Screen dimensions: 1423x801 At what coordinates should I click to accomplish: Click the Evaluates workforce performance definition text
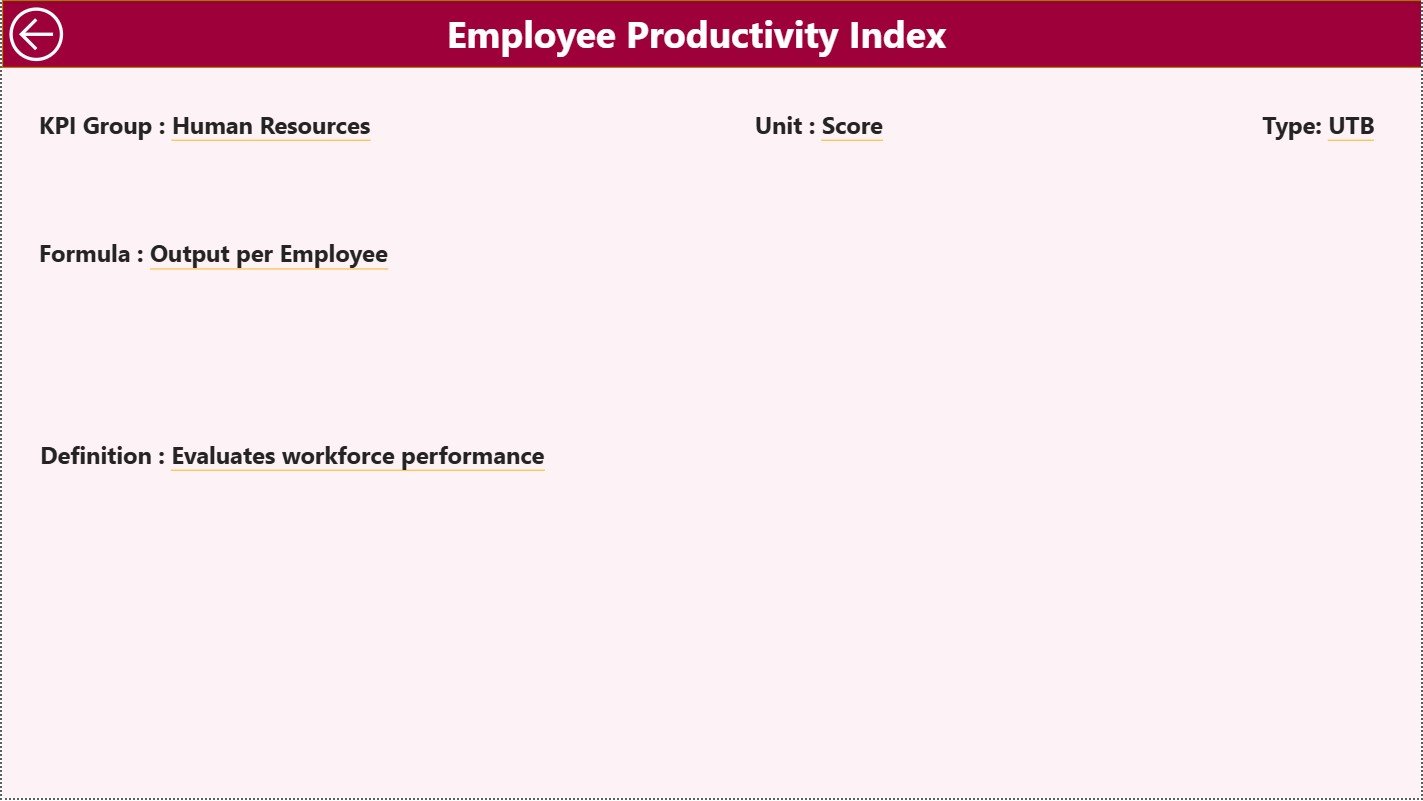click(x=358, y=455)
